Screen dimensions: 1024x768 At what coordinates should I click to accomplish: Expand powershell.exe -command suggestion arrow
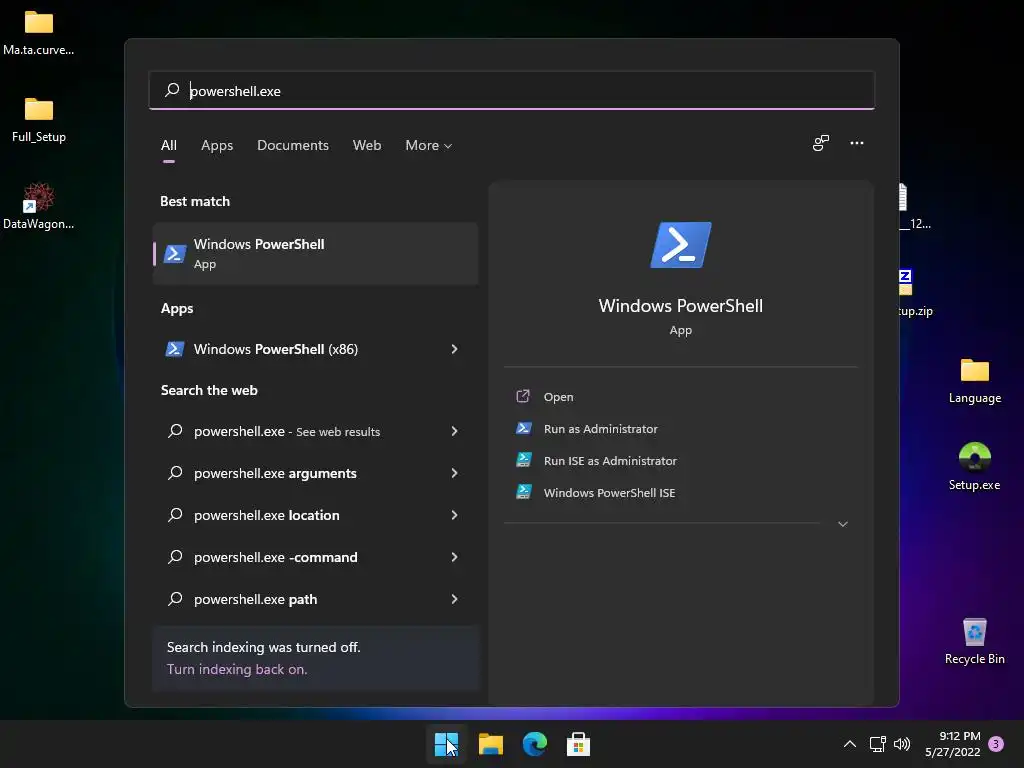click(455, 557)
